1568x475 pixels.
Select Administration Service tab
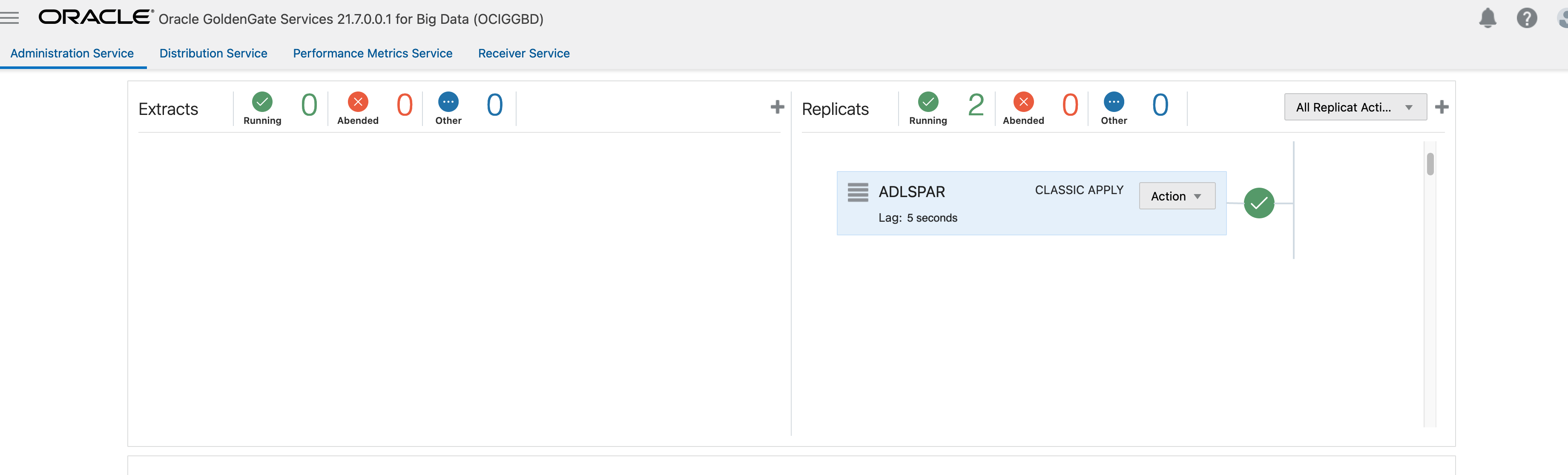tap(72, 54)
